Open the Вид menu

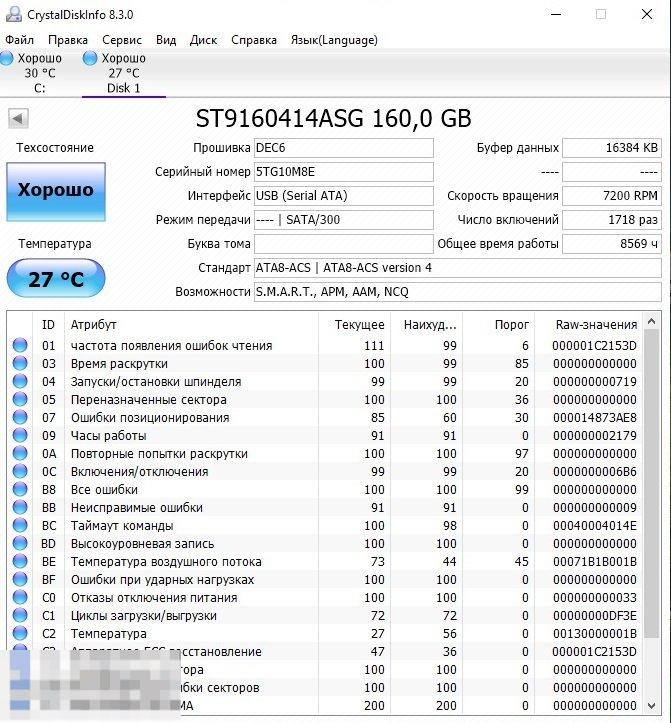(x=166, y=40)
